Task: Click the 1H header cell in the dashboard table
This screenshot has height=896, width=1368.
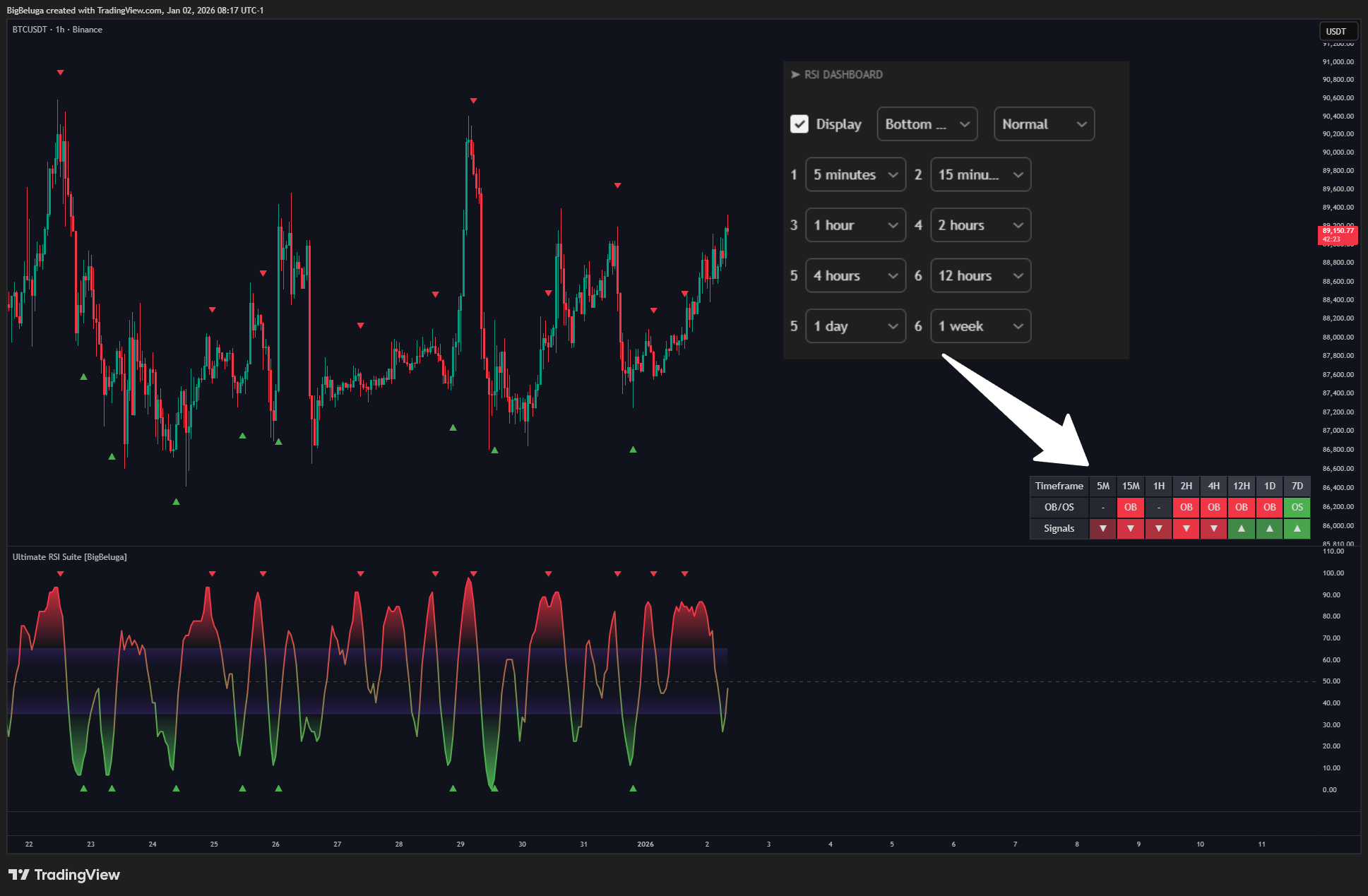Action: coord(1158,486)
